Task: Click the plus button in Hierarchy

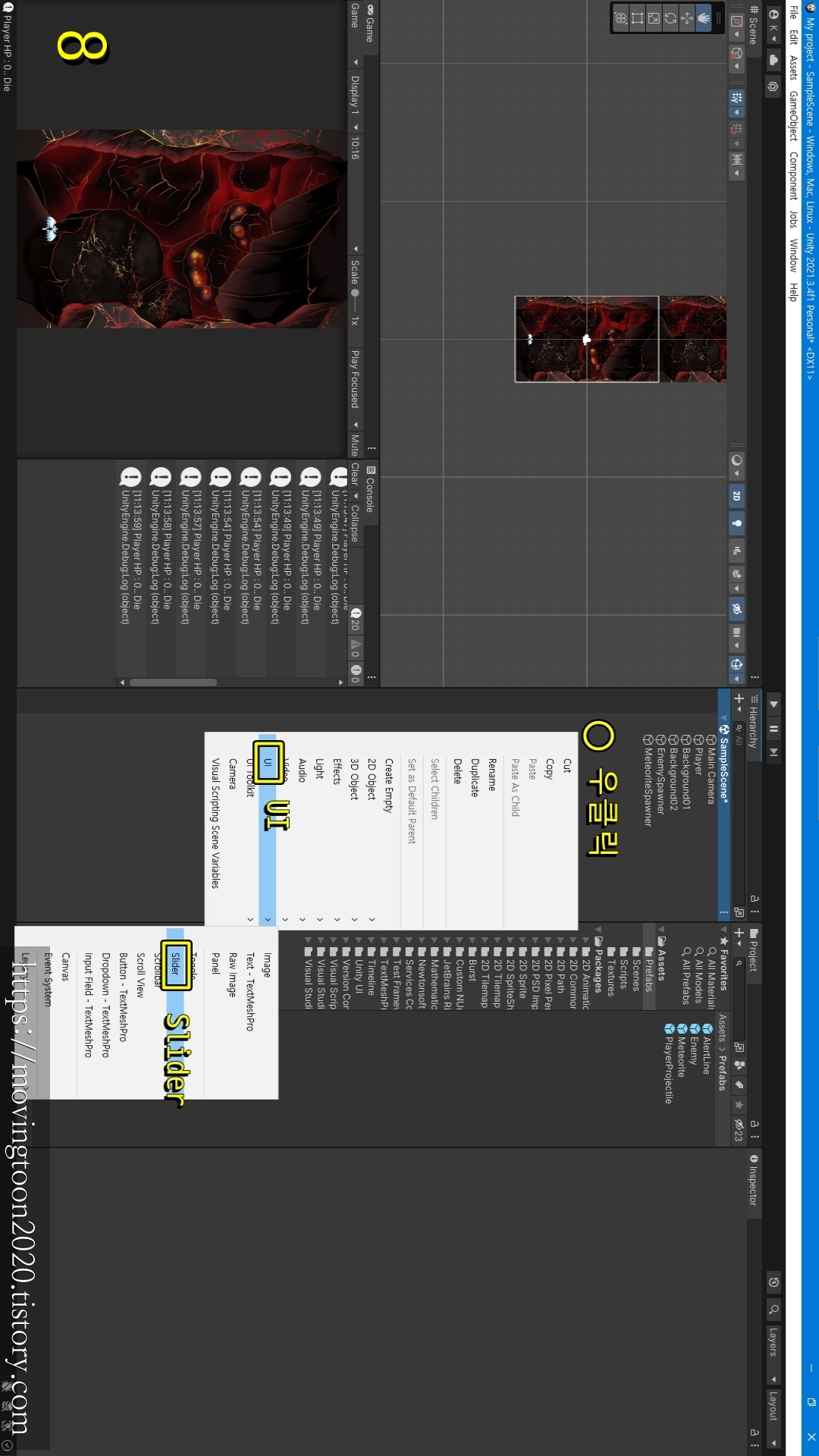Action: click(x=739, y=699)
